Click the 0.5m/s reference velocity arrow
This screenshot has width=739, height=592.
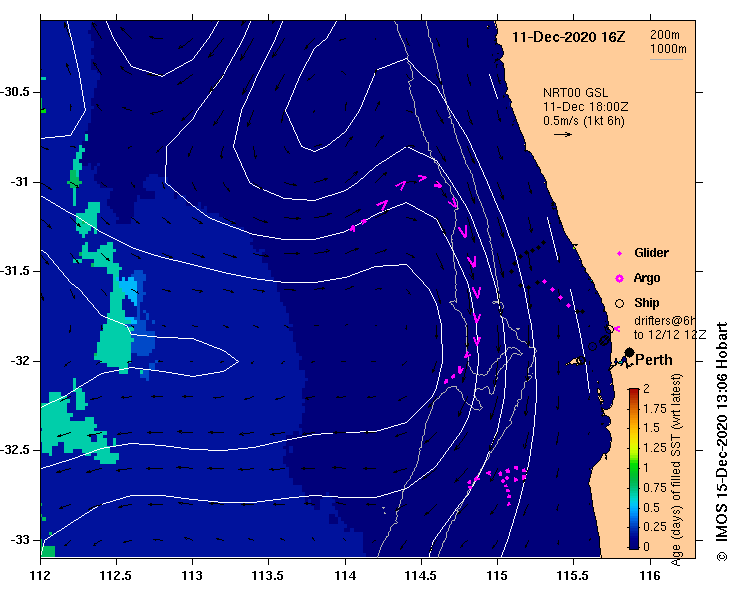coord(563,134)
